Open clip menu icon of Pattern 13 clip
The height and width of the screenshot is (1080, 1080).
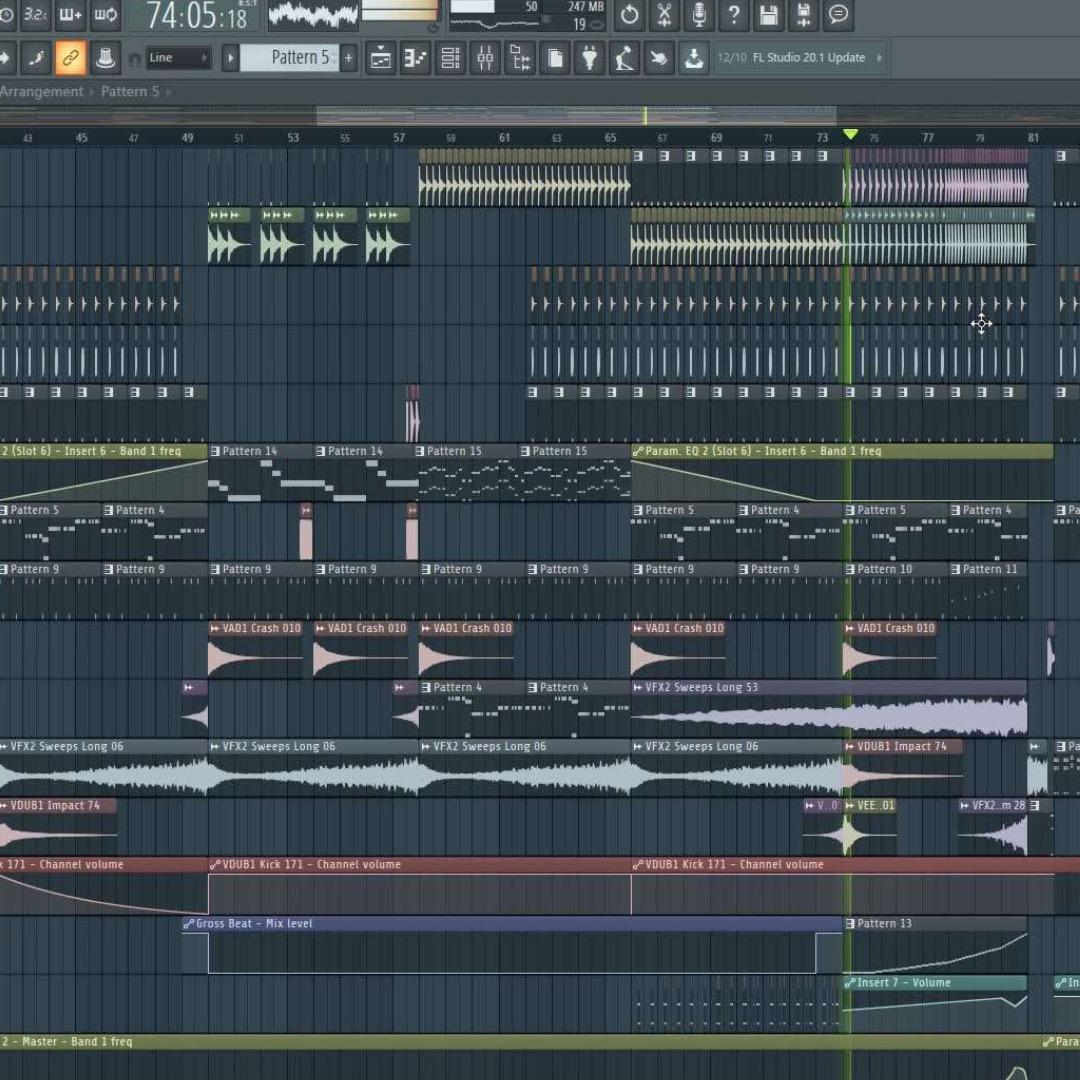[850, 924]
